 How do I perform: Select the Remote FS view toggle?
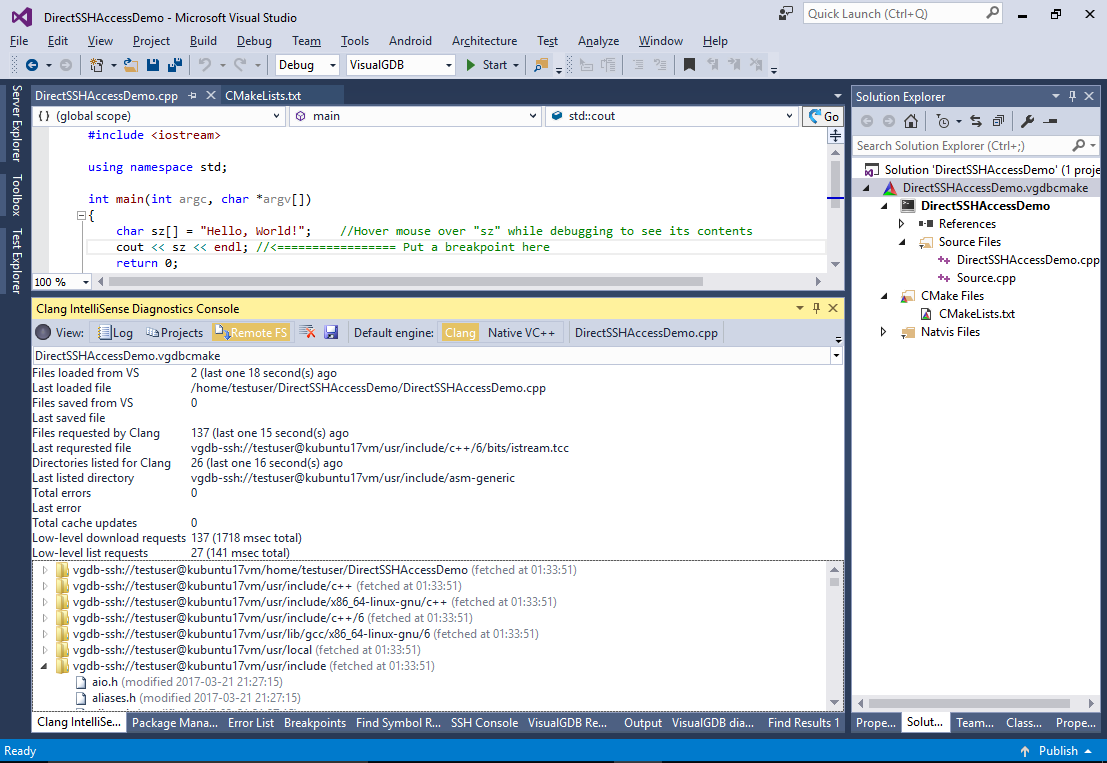click(x=251, y=332)
